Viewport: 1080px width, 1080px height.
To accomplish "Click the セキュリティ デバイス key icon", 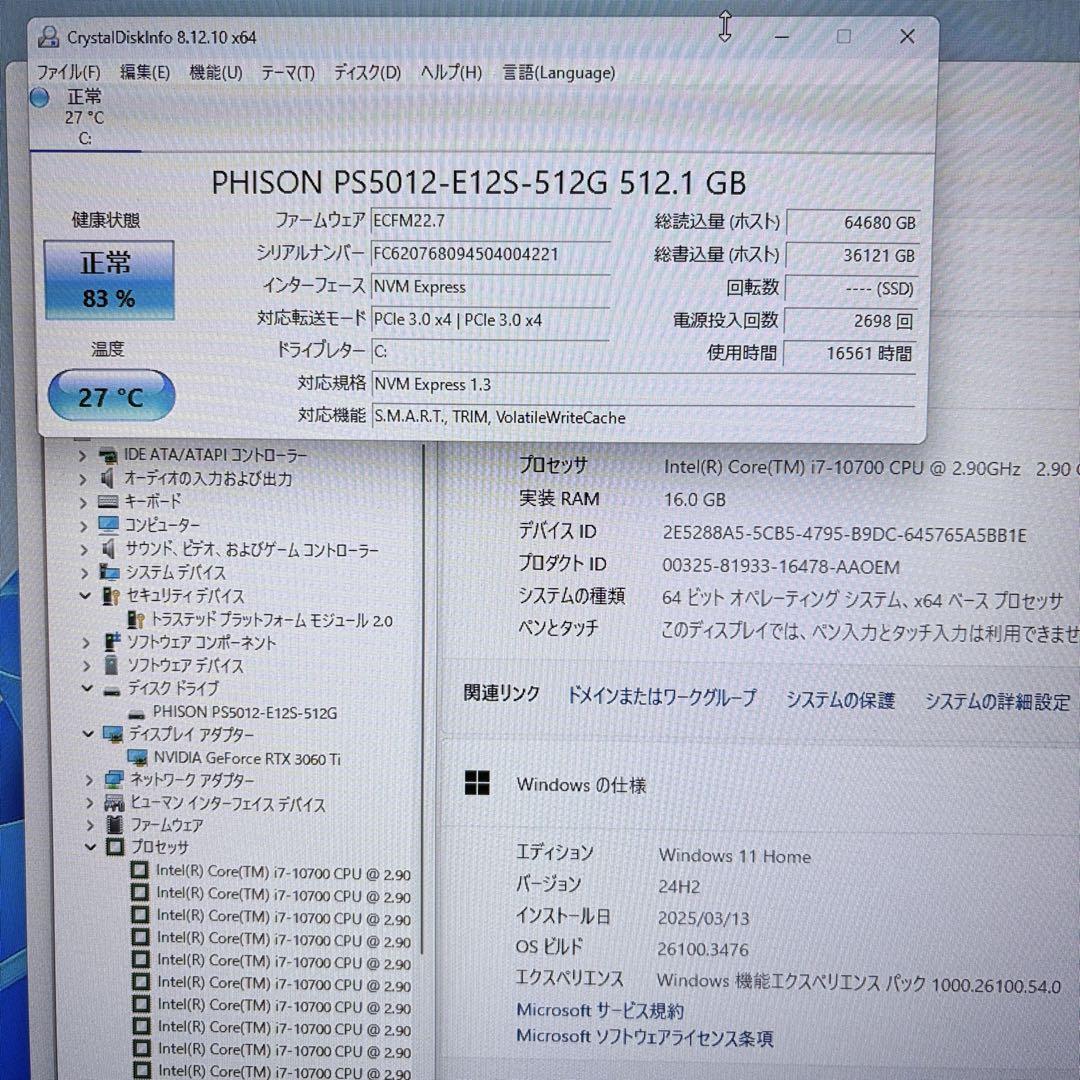I will (111, 596).
